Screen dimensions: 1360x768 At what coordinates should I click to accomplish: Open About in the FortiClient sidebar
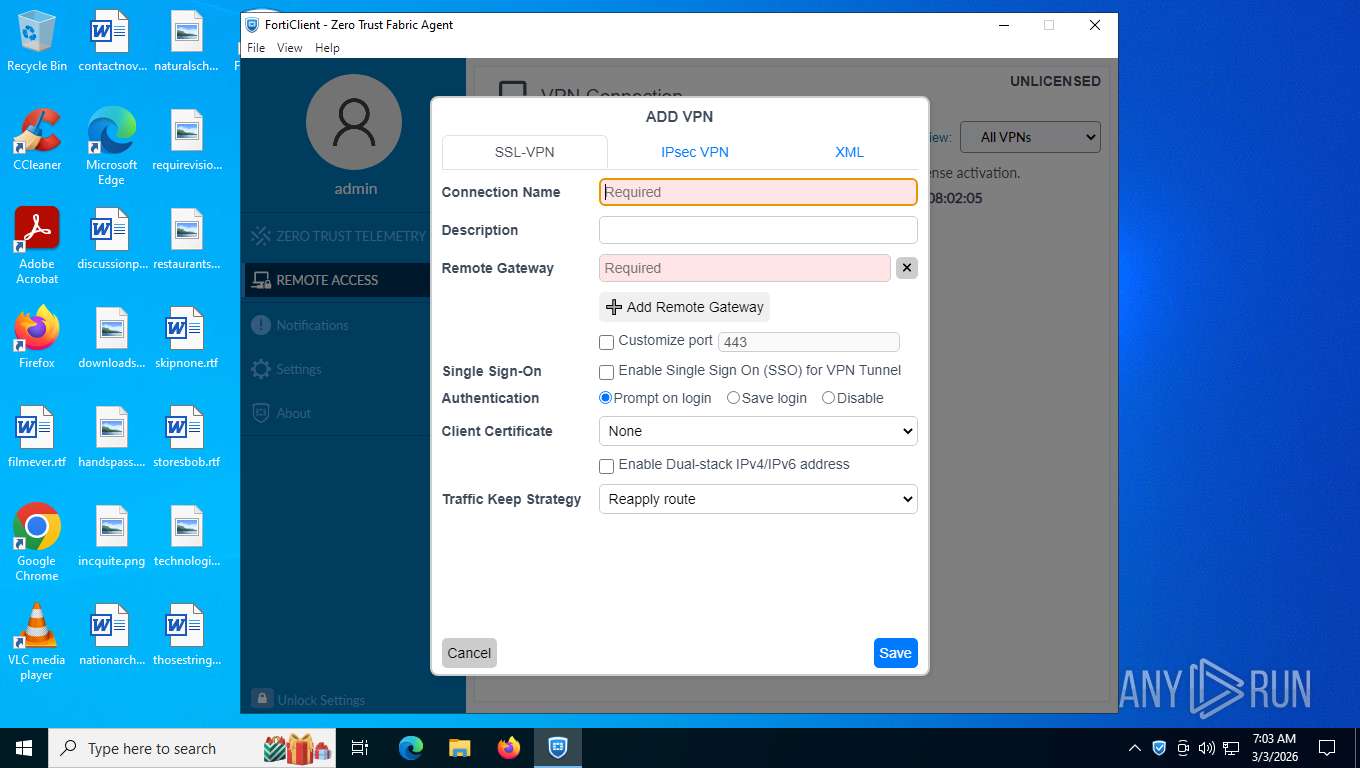click(281, 413)
